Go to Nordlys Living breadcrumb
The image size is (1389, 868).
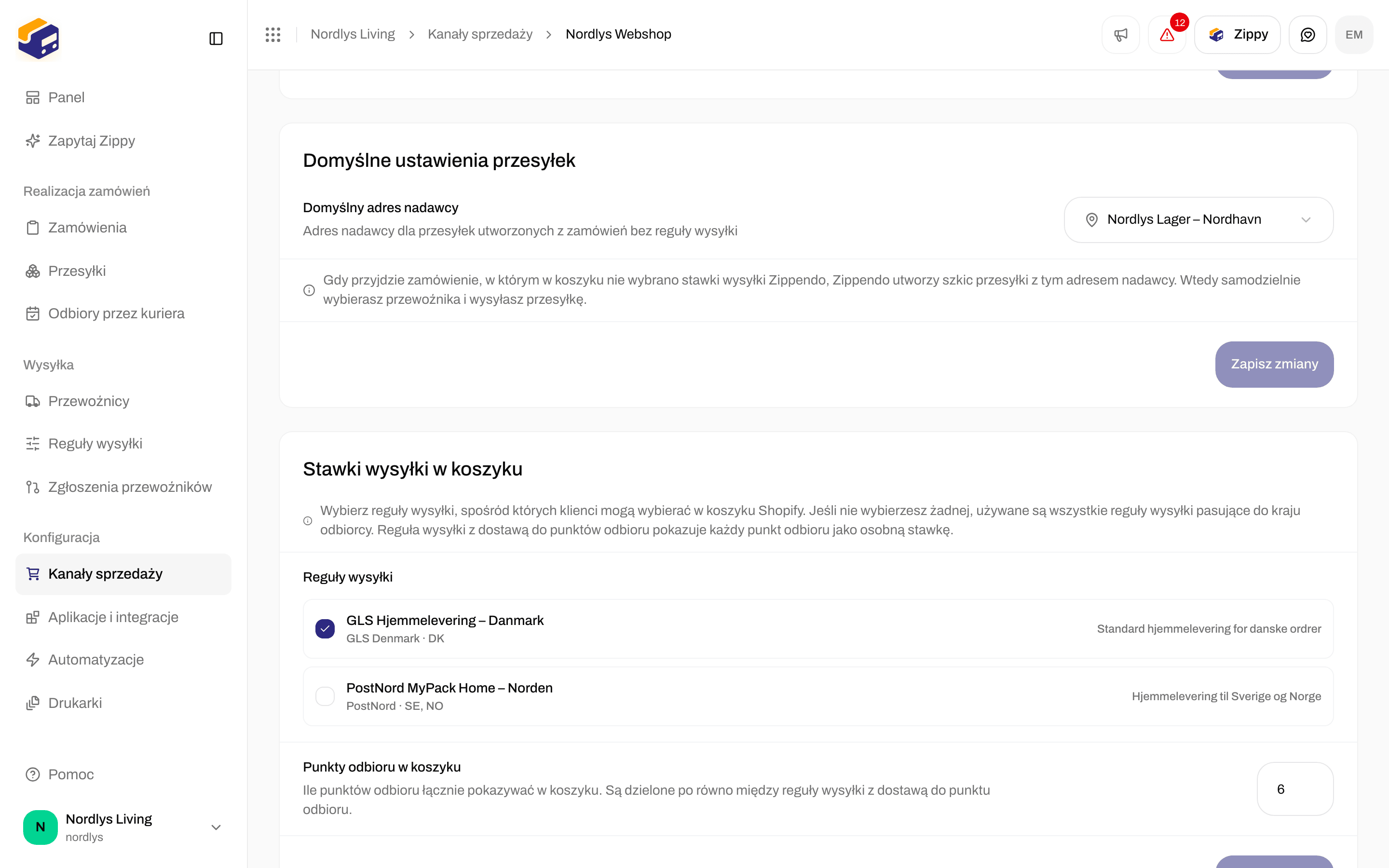coord(353,34)
